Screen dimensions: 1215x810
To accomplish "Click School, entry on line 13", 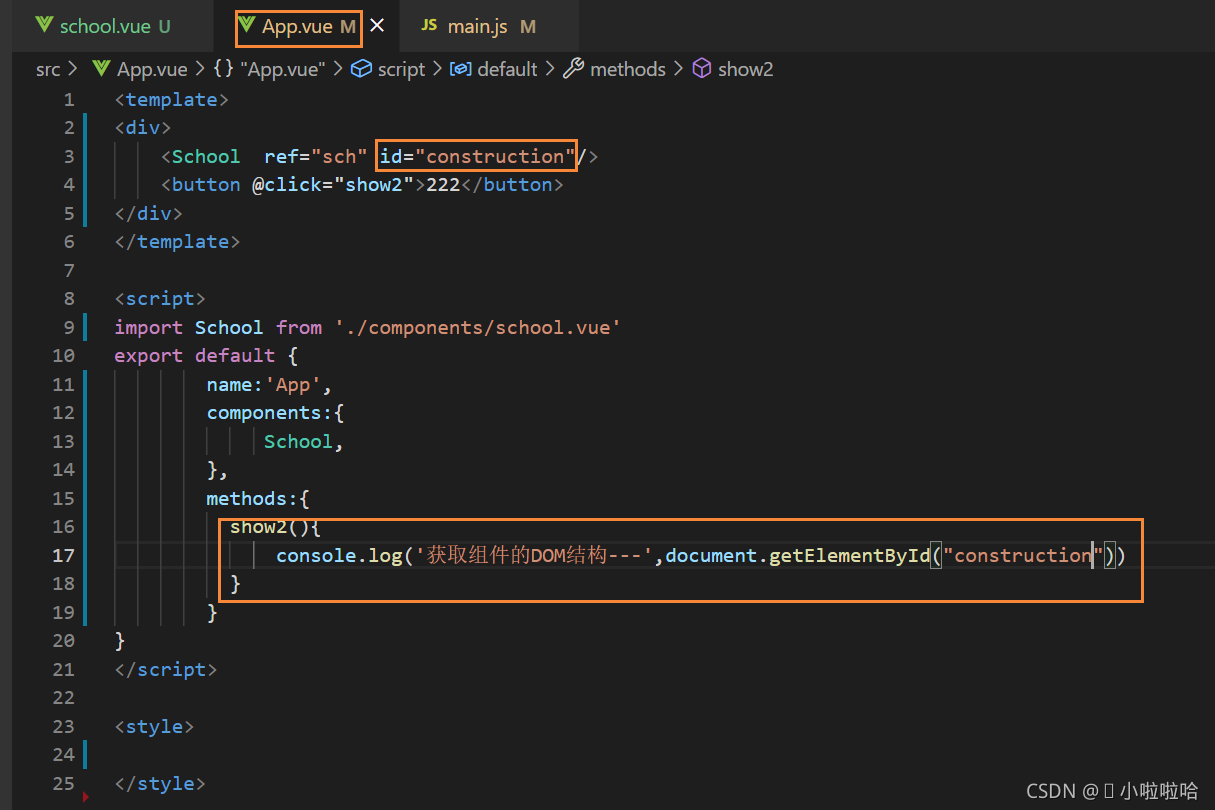I will coord(304,441).
